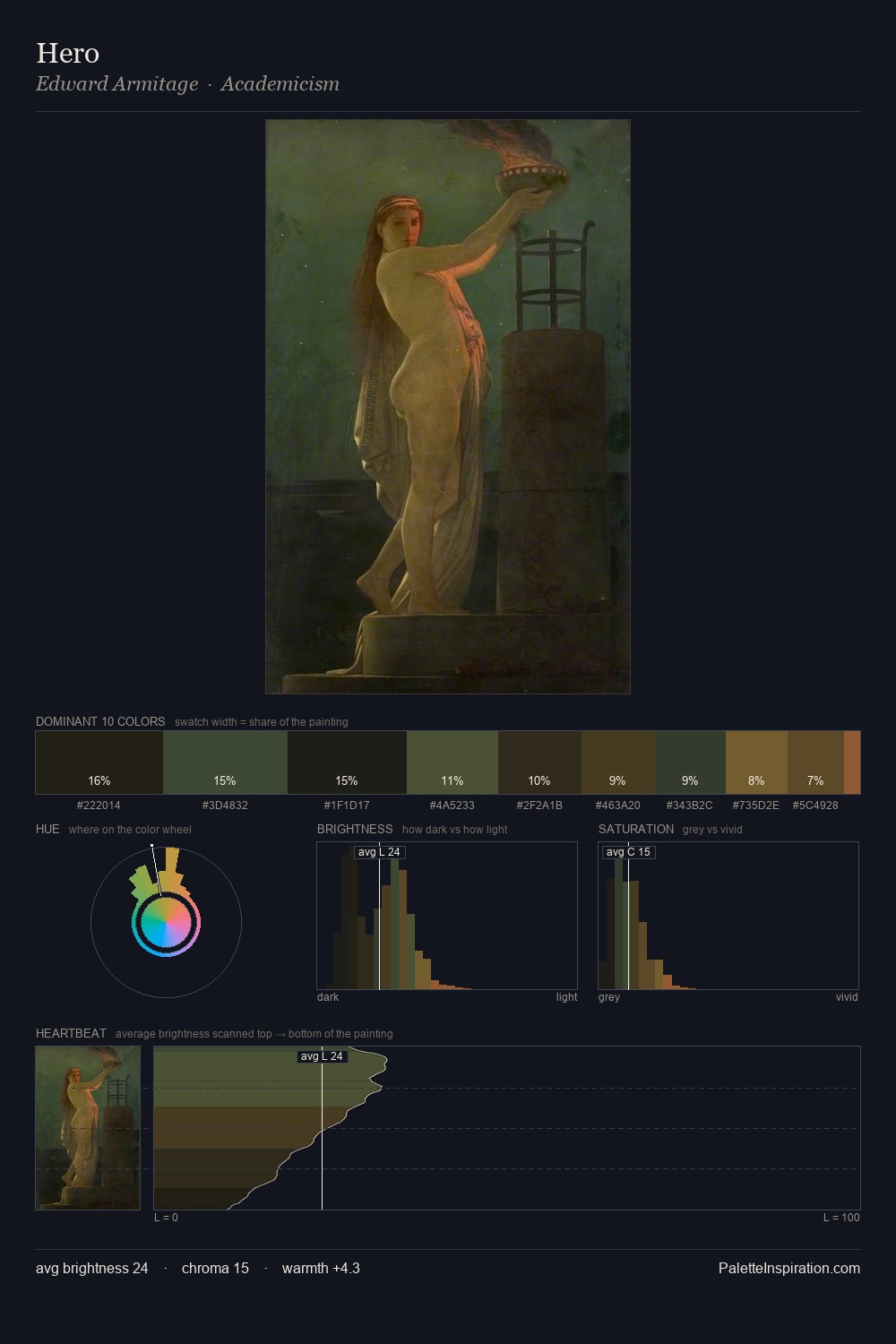896x1344 pixels.
Task: Click the #222014 dark swatch labeled 16%
Action: [99, 762]
